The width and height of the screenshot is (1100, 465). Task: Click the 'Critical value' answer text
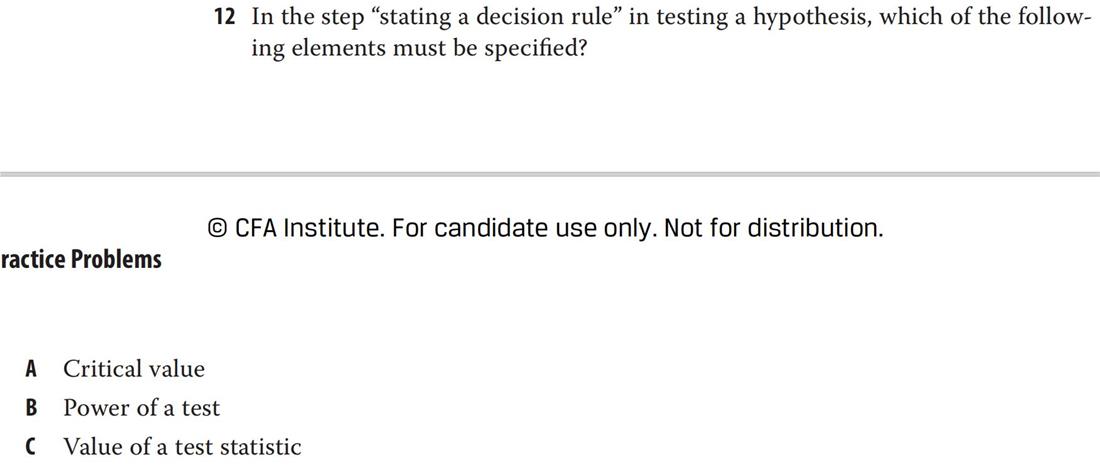(x=134, y=369)
